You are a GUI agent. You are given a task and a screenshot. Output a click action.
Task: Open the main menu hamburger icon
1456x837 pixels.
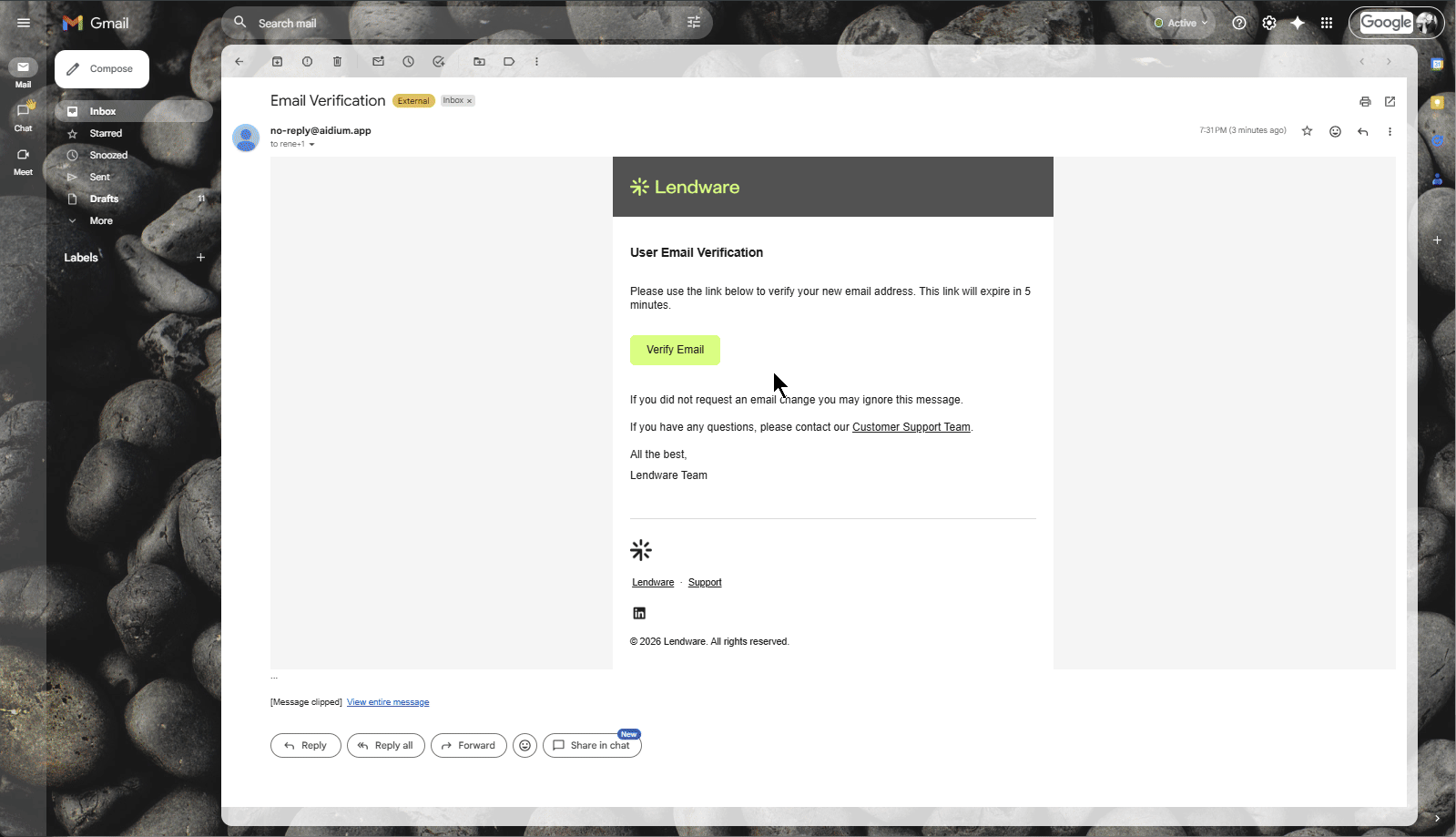pos(24,23)
